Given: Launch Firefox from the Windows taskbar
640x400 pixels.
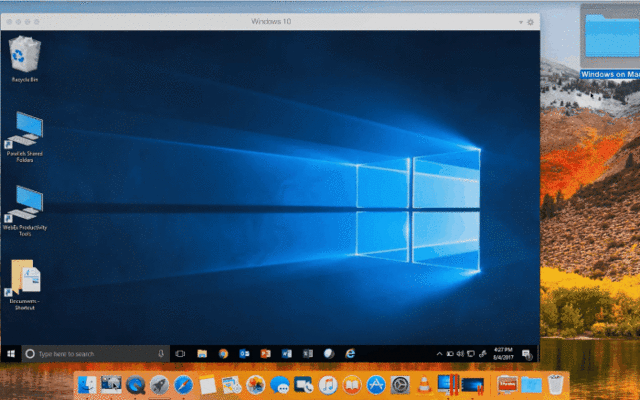Looking at the screenshot, I should click(x=223, y=354).
